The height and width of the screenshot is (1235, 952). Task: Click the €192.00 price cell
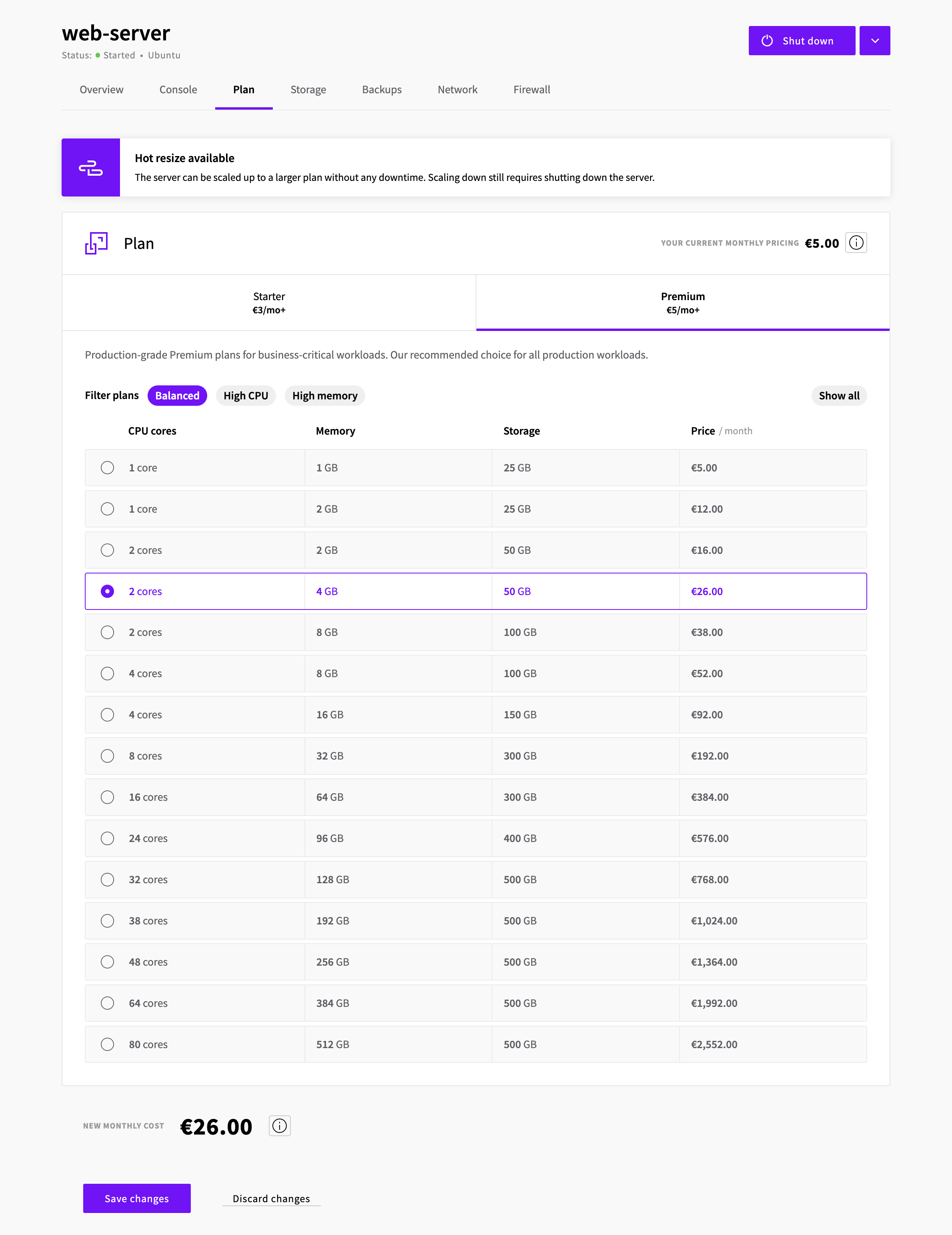coord(773,756)
